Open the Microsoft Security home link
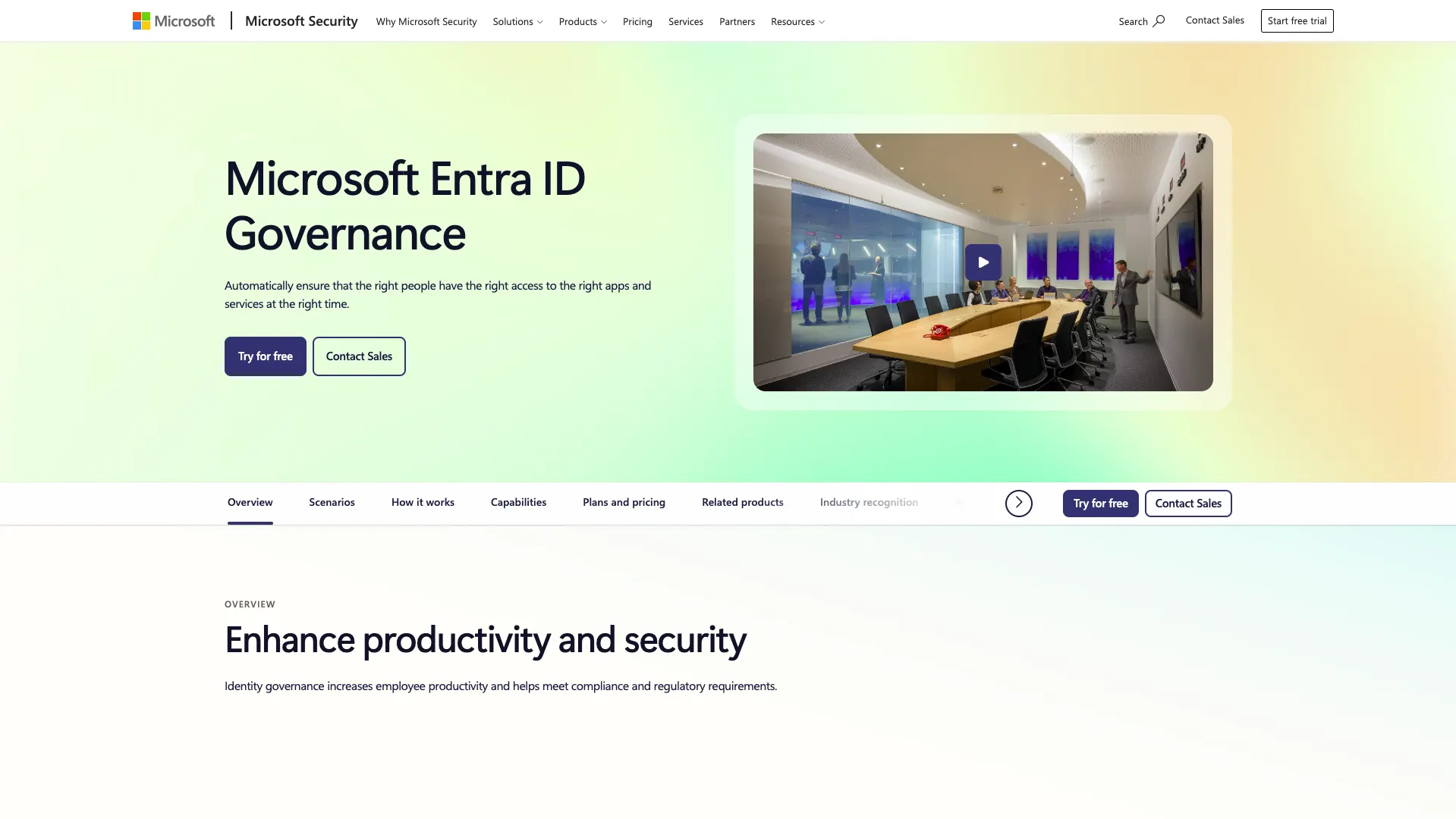 [x=301, y=21]
